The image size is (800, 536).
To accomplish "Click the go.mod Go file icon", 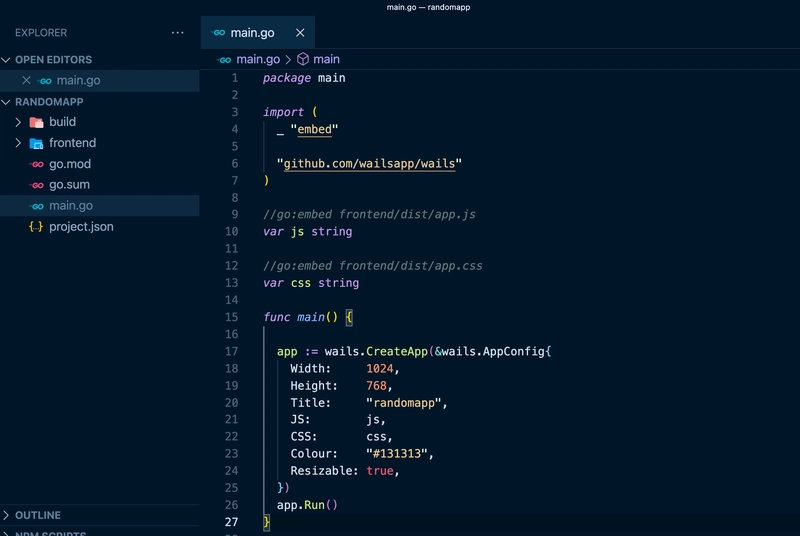I will (36, 164).
